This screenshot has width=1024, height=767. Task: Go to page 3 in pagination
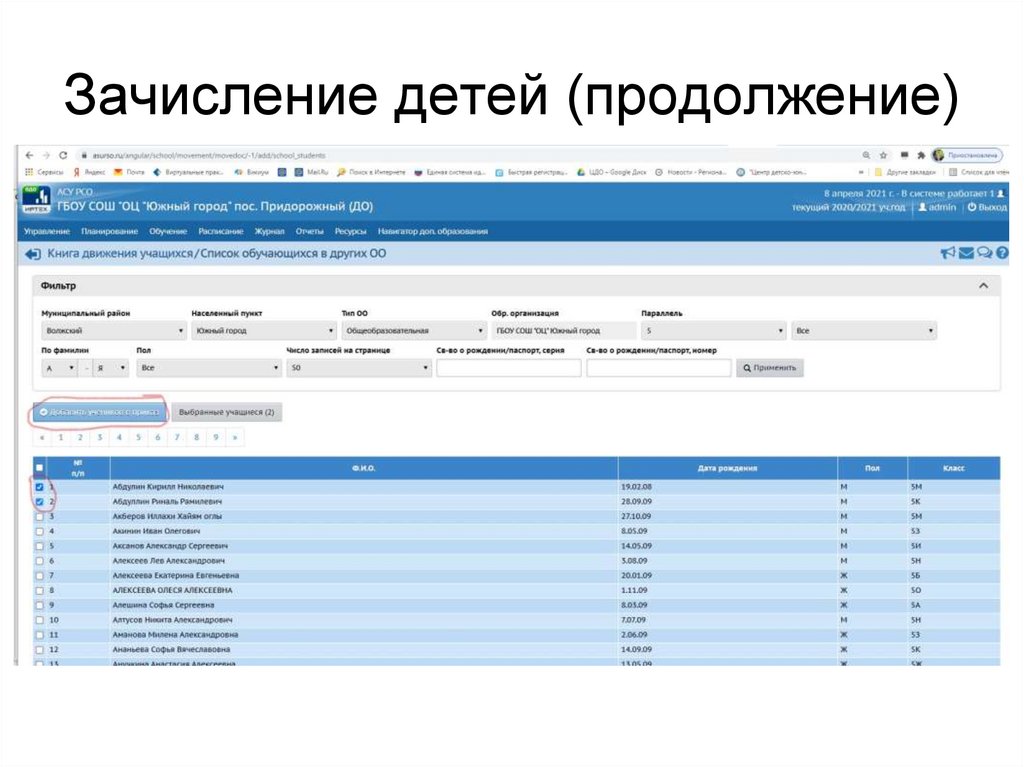pos(102,436)
